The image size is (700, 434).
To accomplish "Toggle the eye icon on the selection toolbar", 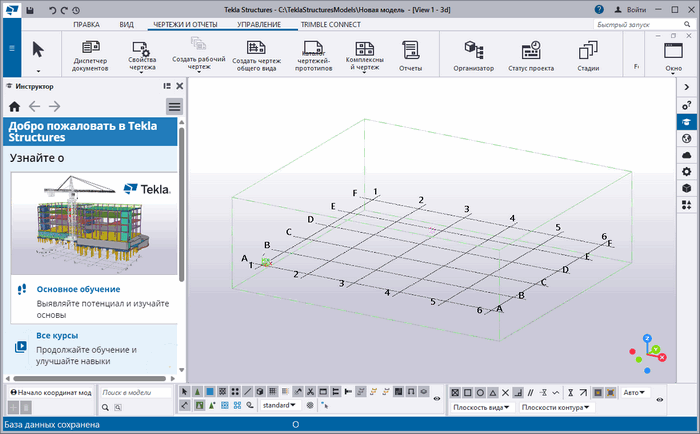I will click(435, 399).
